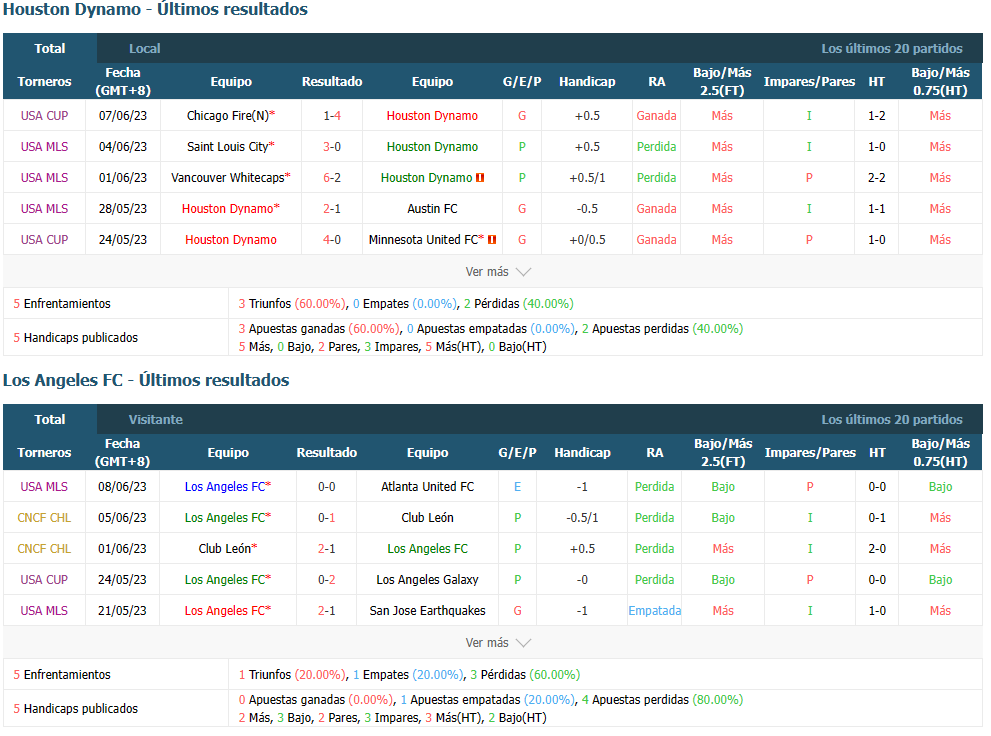Viewport: 991px width, 736px height.
Task: Click Club León as home team on 01/06/23
Action: (228, 548)
